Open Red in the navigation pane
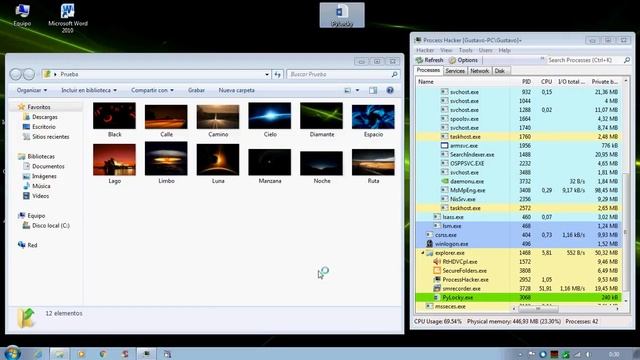Screen dimensions: 640x360 tap(28, 245)
